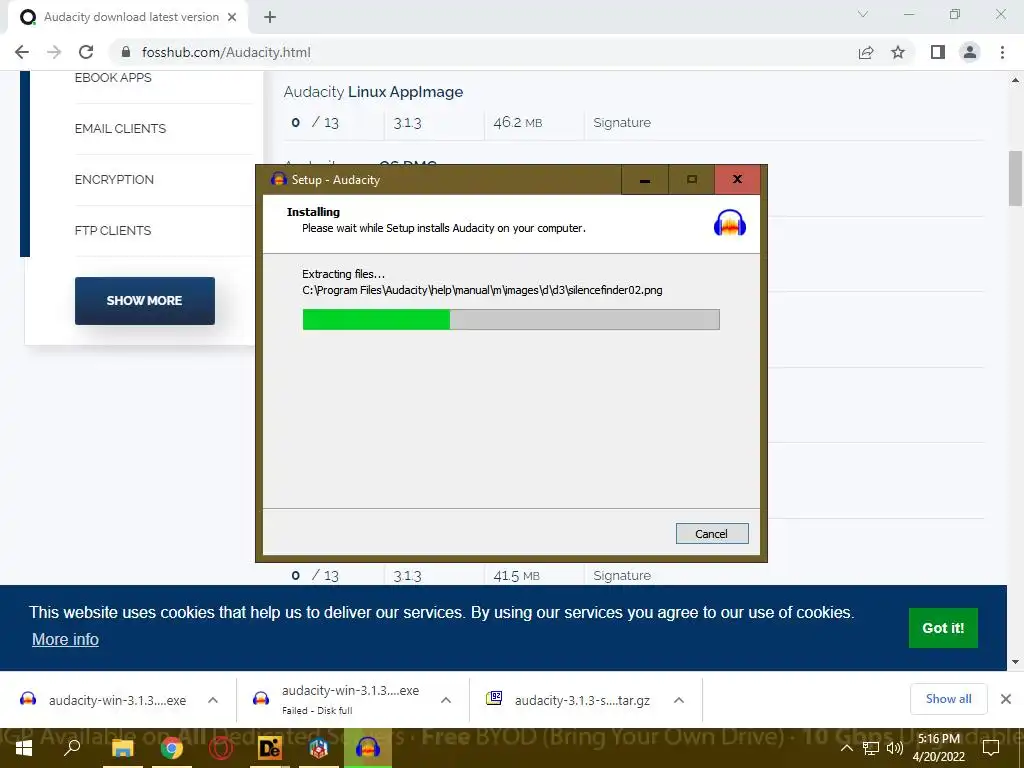Go back in the browser
1024x768 pixels.
22,52
